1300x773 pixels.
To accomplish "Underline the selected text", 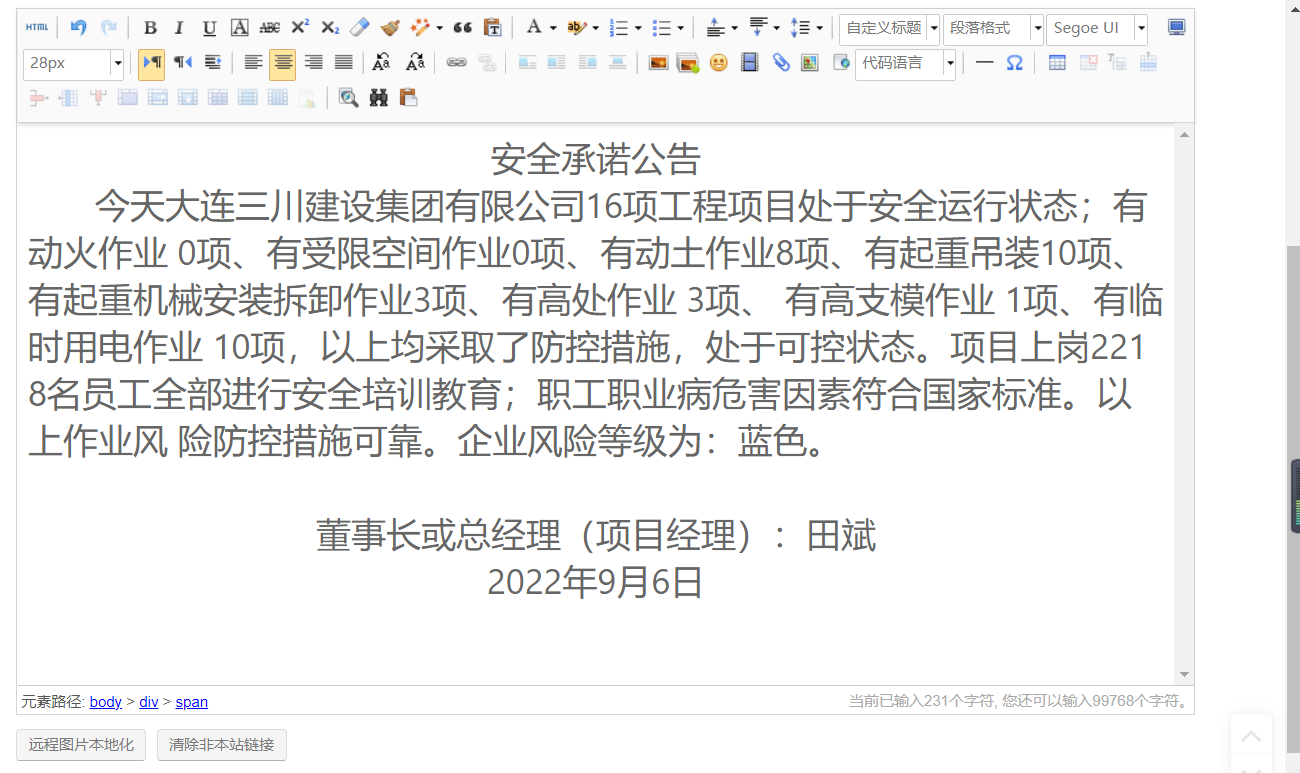I will [x=209, y=28].
